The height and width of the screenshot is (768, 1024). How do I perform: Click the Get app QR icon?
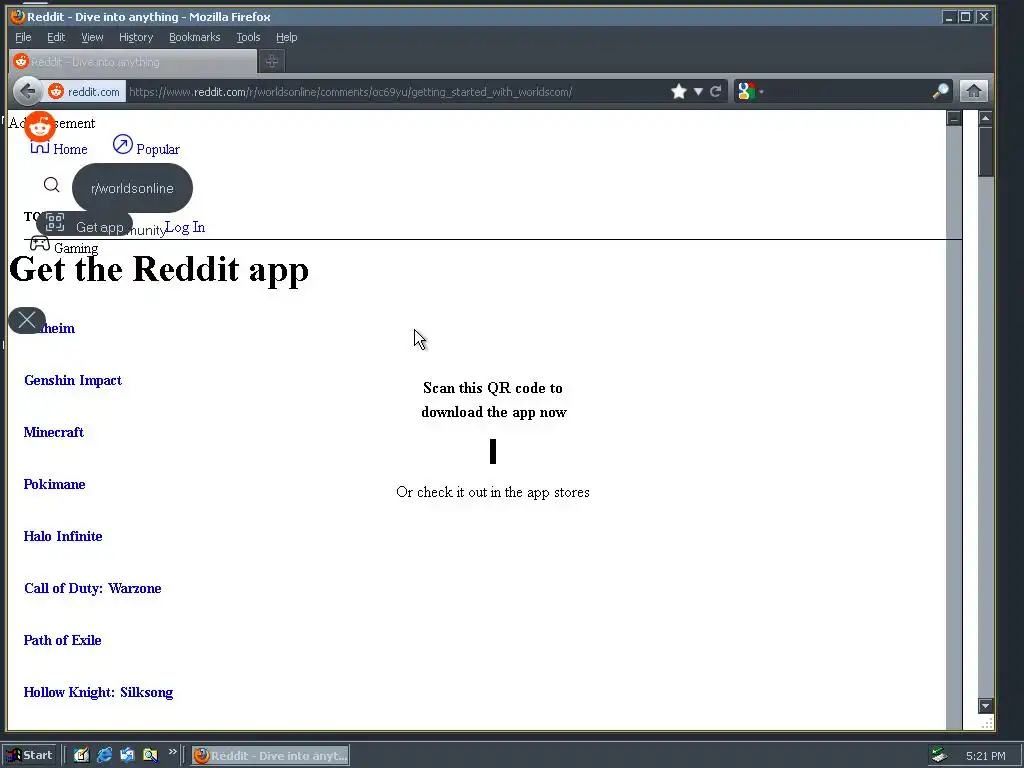click(x=55, y=222)
